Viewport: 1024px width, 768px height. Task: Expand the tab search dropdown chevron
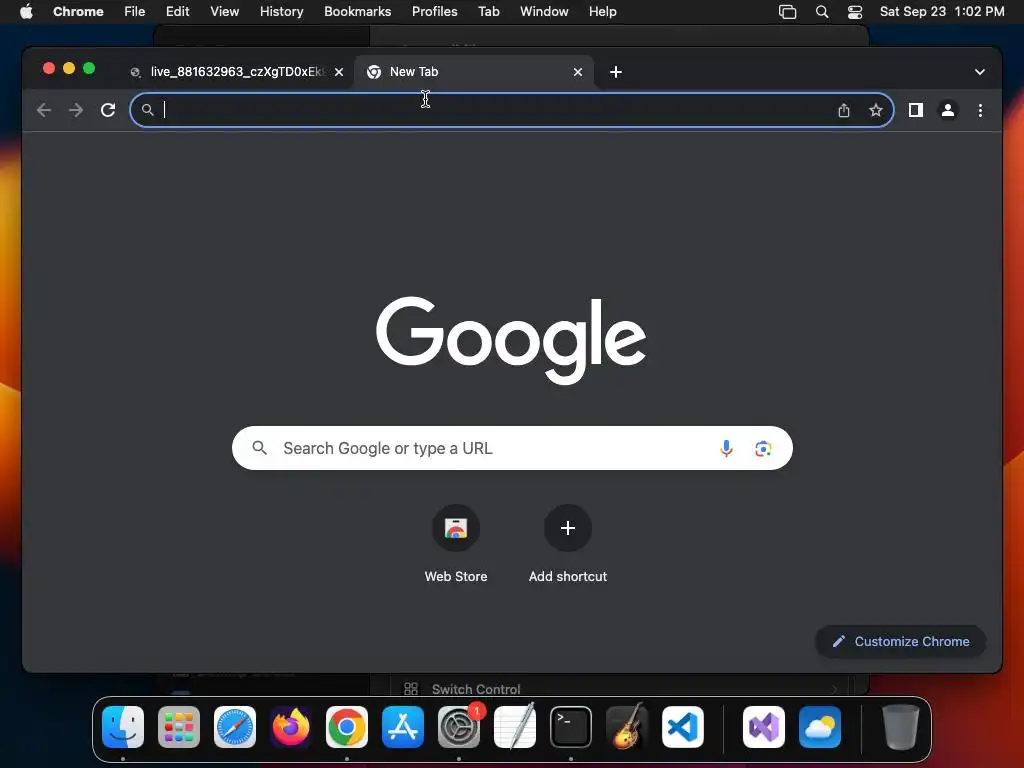pyautogui.click(x=980, y=72)
